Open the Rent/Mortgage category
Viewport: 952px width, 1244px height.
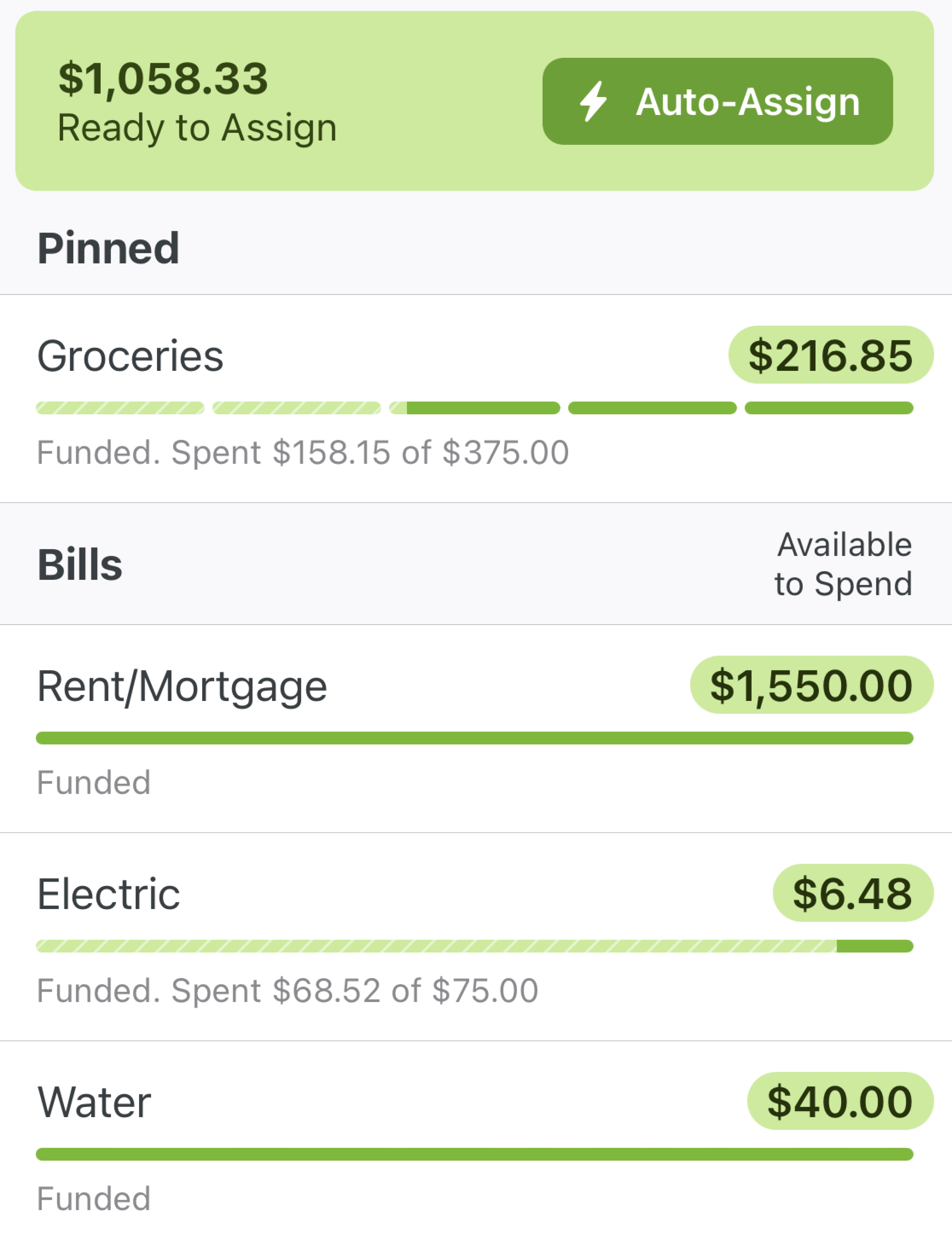coord(182,686)
